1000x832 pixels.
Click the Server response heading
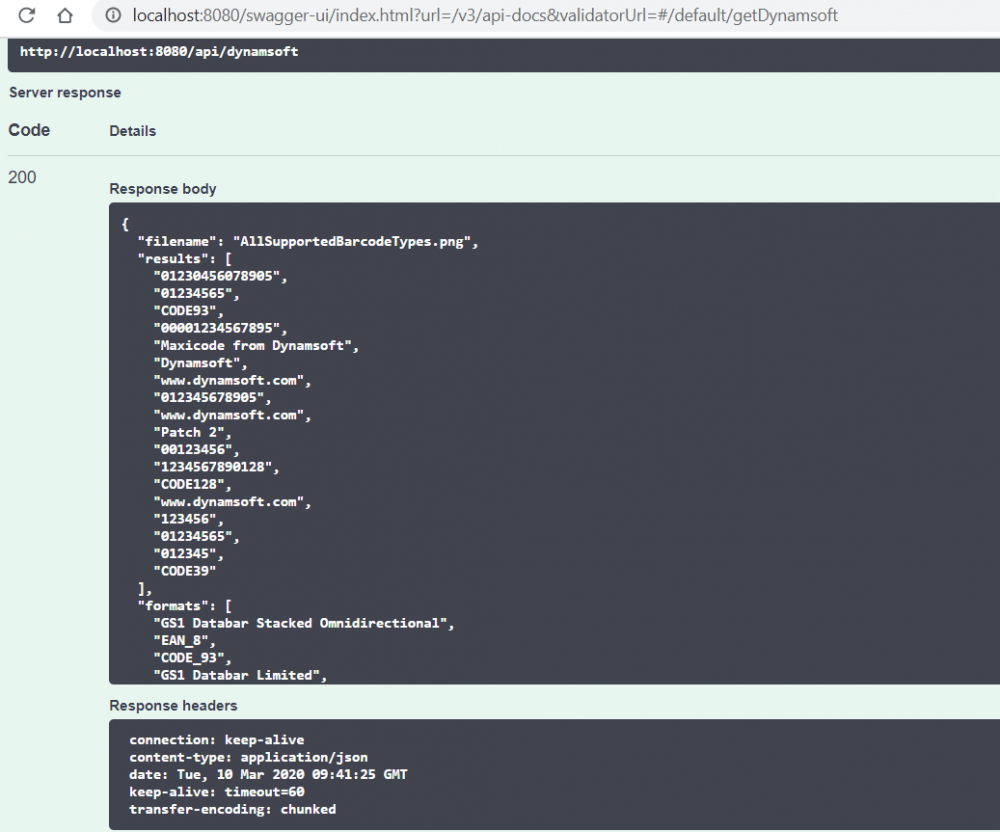pos(64,92)
